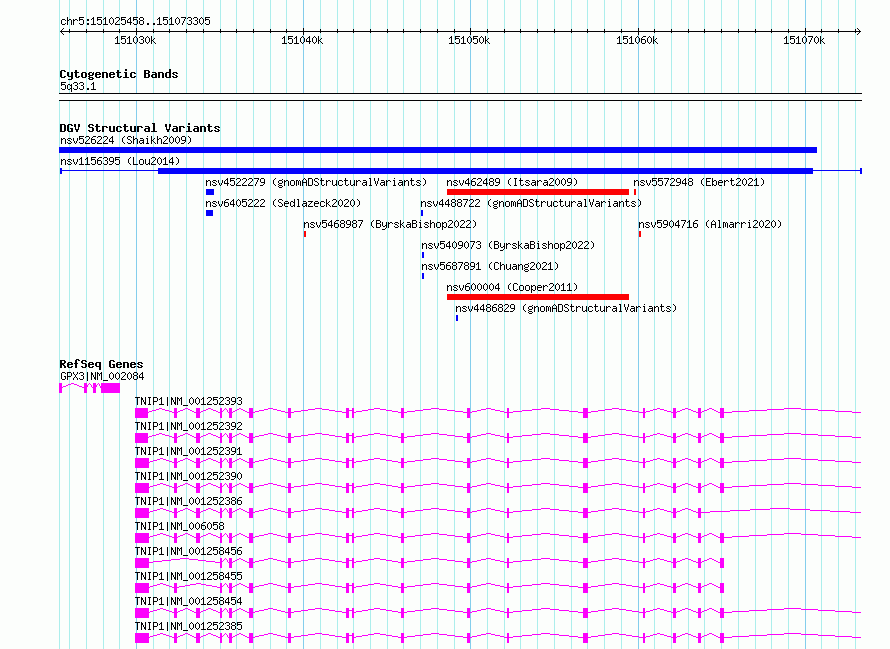The height and width of the screenshot is (649, 890).
Task: Select the nsv526224 blue variant bar
Action: 438,150
